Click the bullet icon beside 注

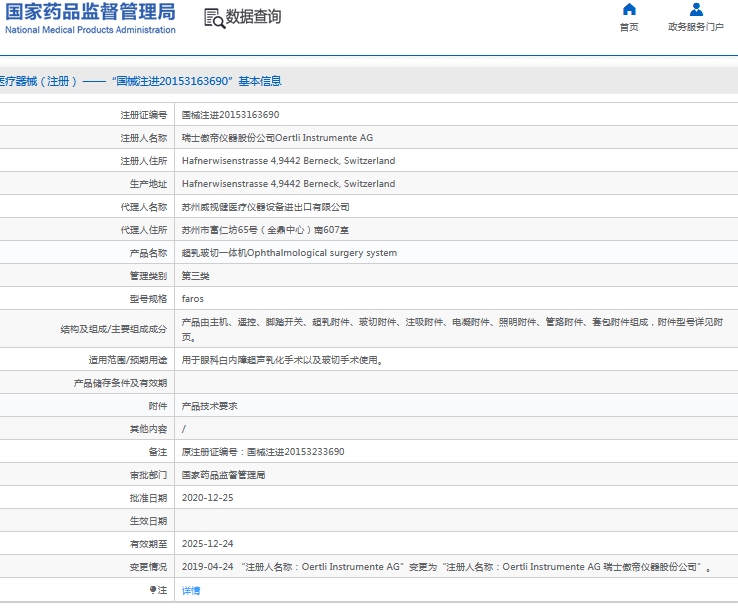(152, 590)
